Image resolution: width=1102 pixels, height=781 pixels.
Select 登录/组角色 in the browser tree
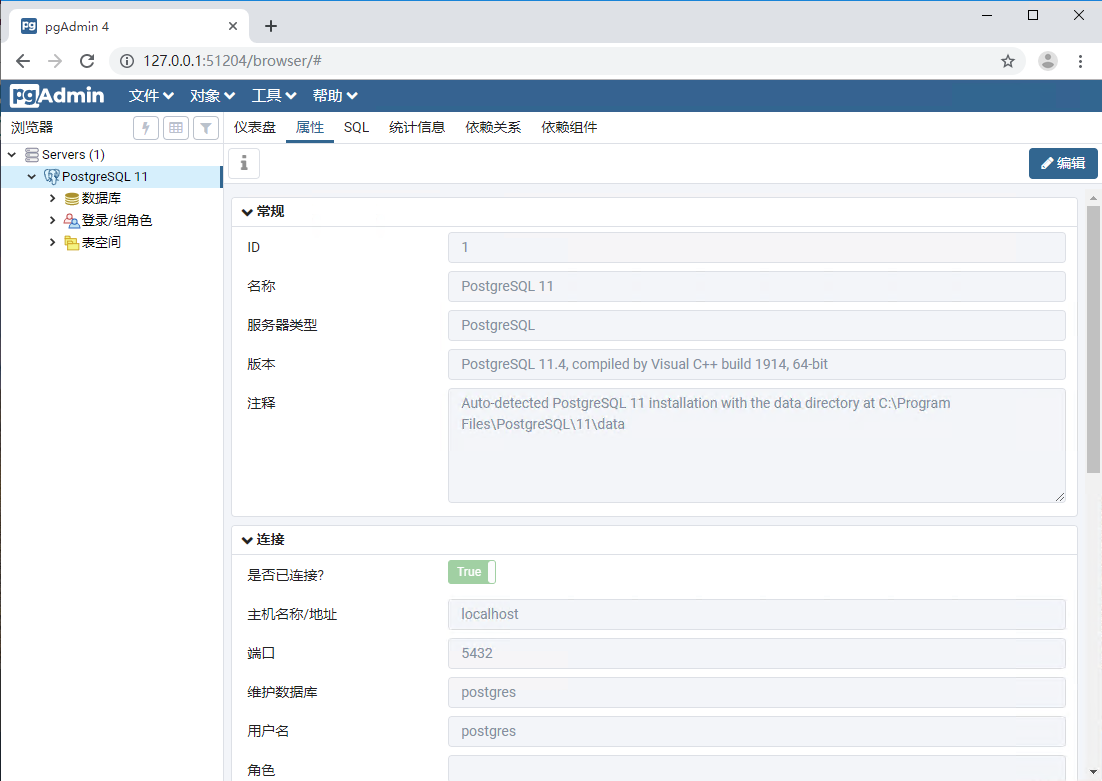(117, 221)
